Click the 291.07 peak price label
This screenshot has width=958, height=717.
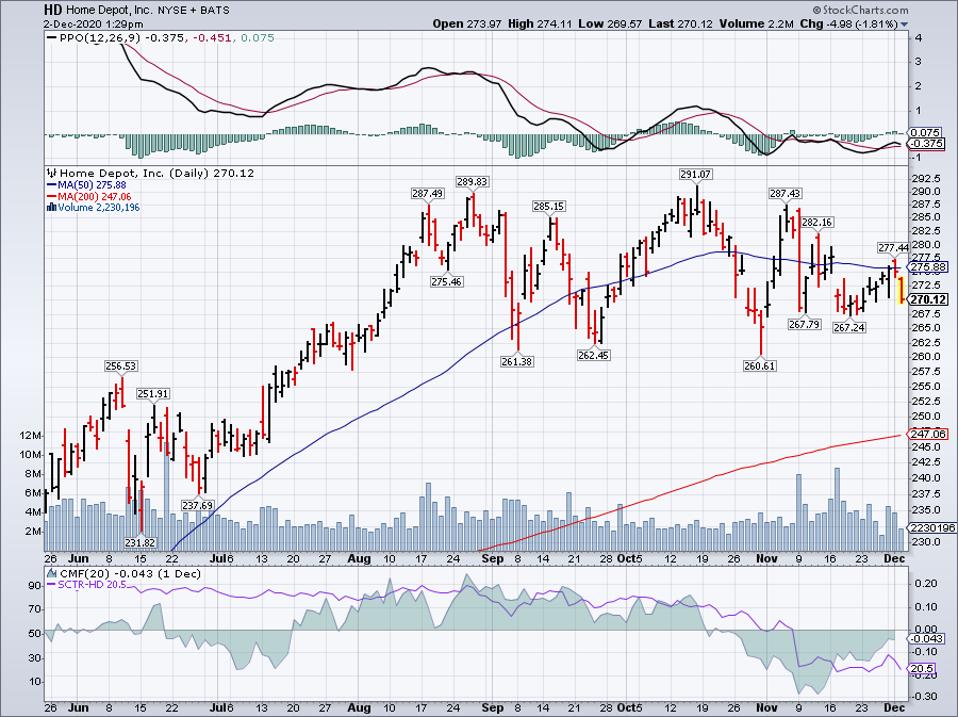coord(696,174)
